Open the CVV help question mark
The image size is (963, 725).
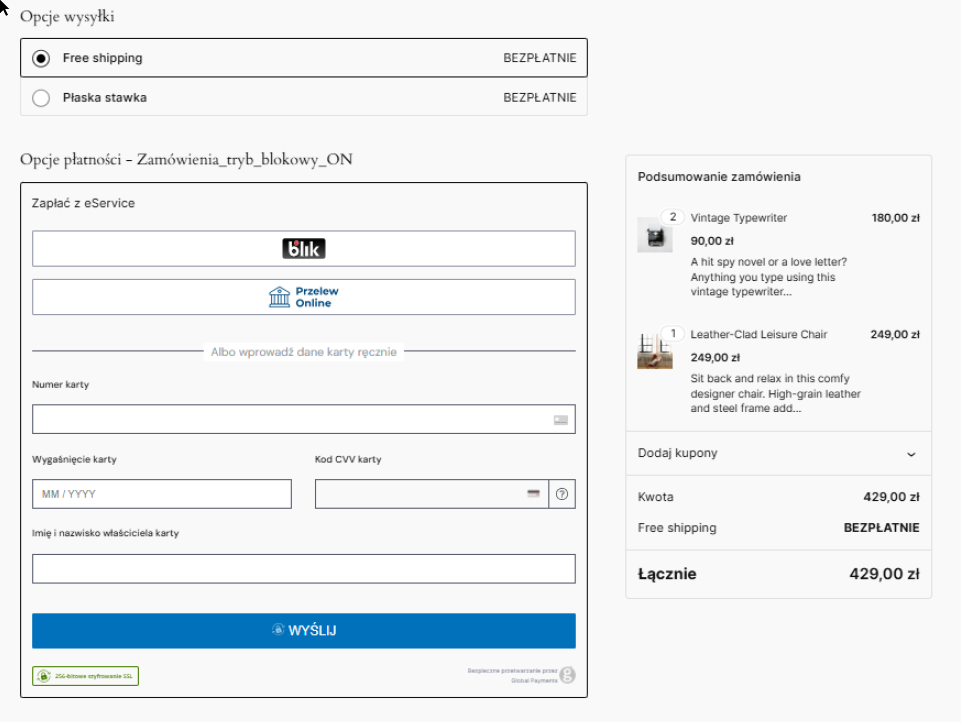562,494
